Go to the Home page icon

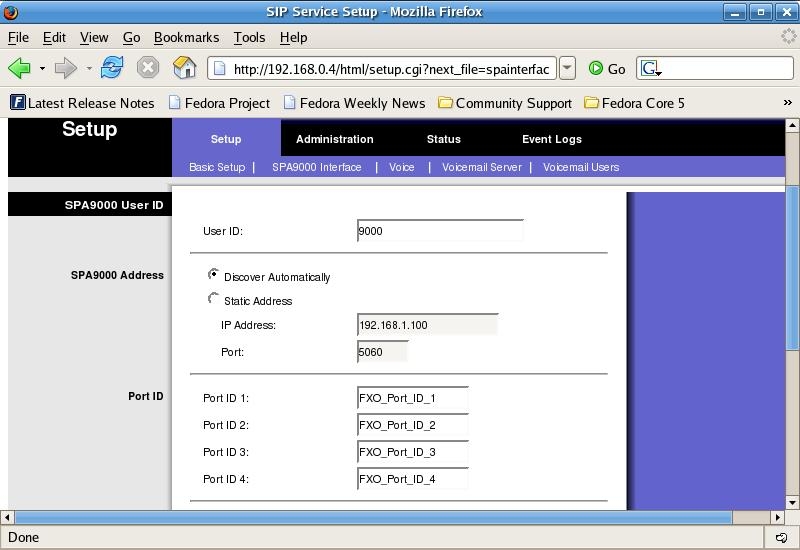pyautogui.click(x=184, y=68)
